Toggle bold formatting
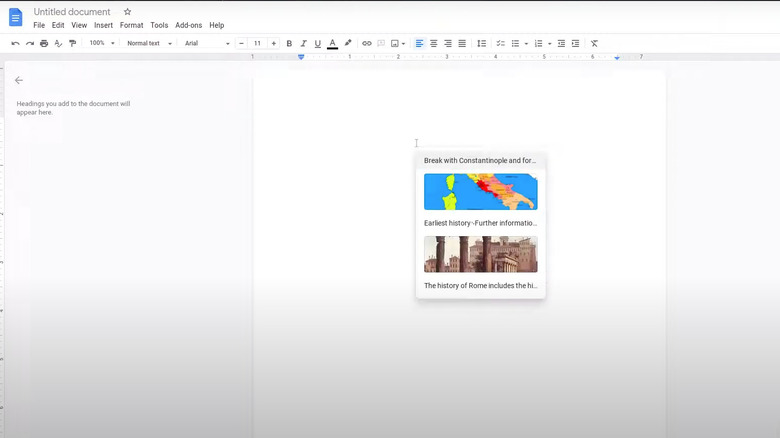This screenshot has height=438, width=780. 289,44
